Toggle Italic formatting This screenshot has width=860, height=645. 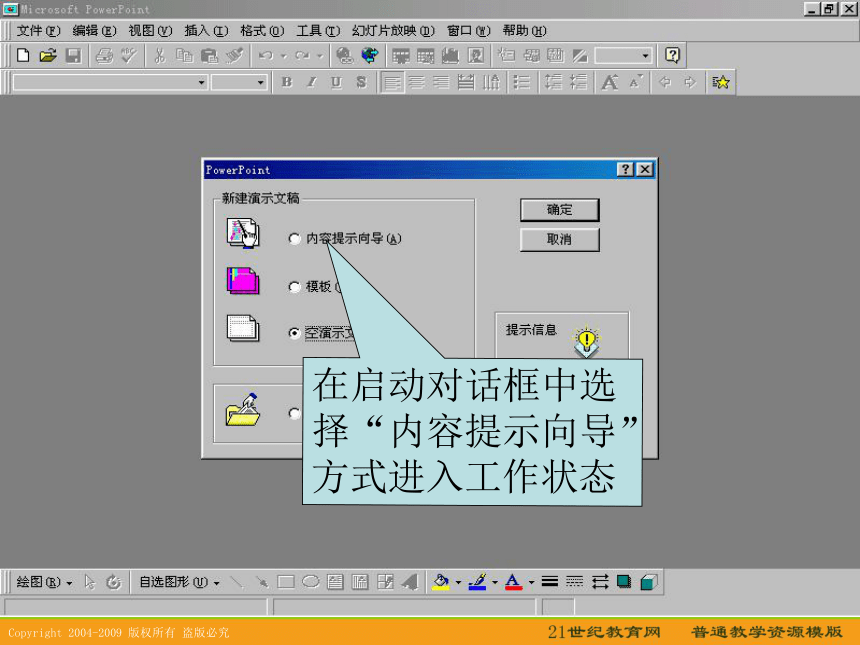[312, 82]
